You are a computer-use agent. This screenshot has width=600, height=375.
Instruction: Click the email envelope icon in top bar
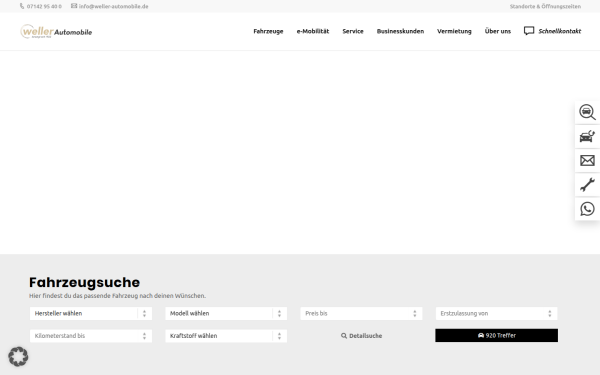(74, 6)
